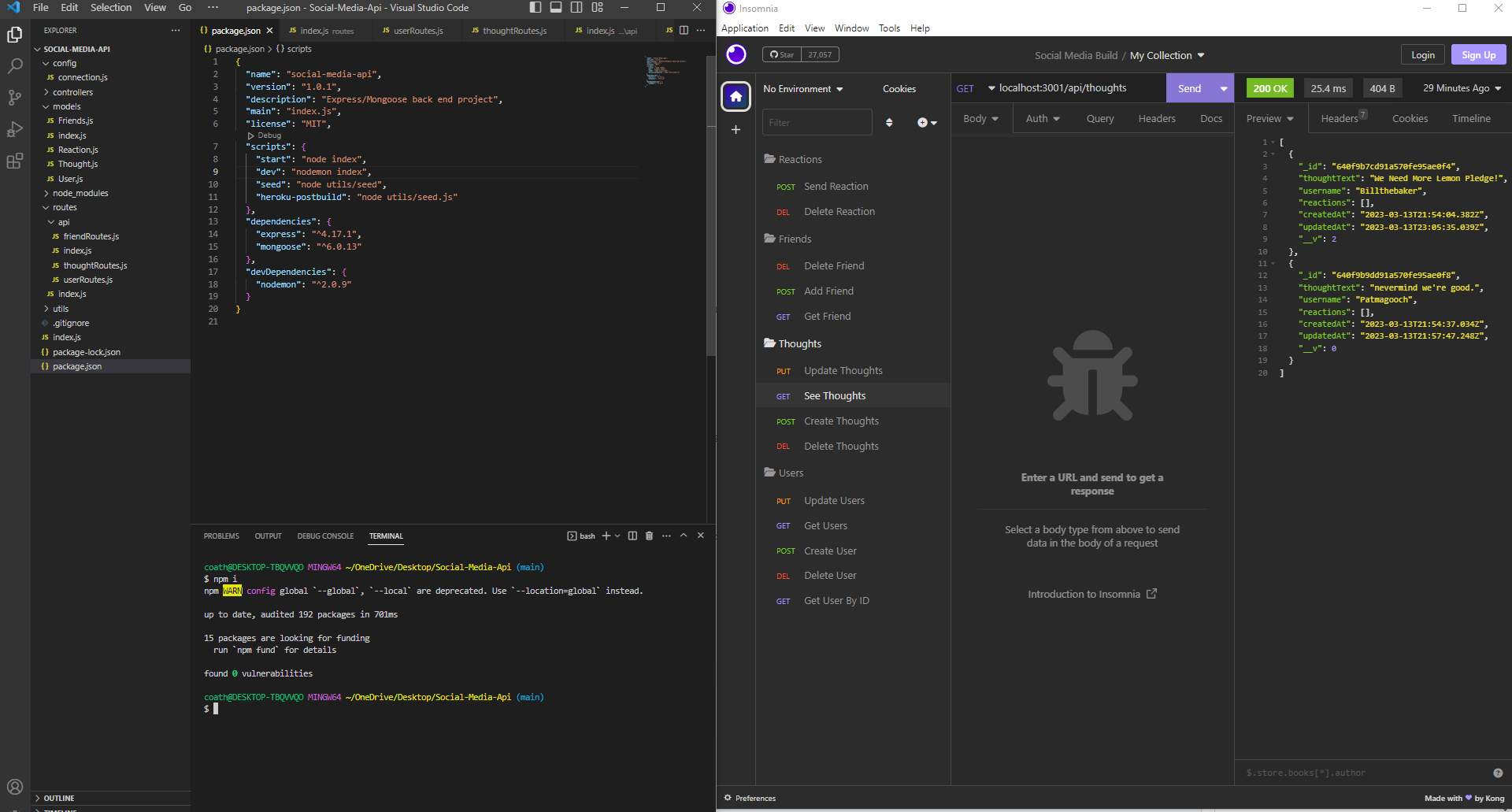Toggle the secondary sidebar in VS Code
This screenshot has width=1512, height=812.
point(576,7)
